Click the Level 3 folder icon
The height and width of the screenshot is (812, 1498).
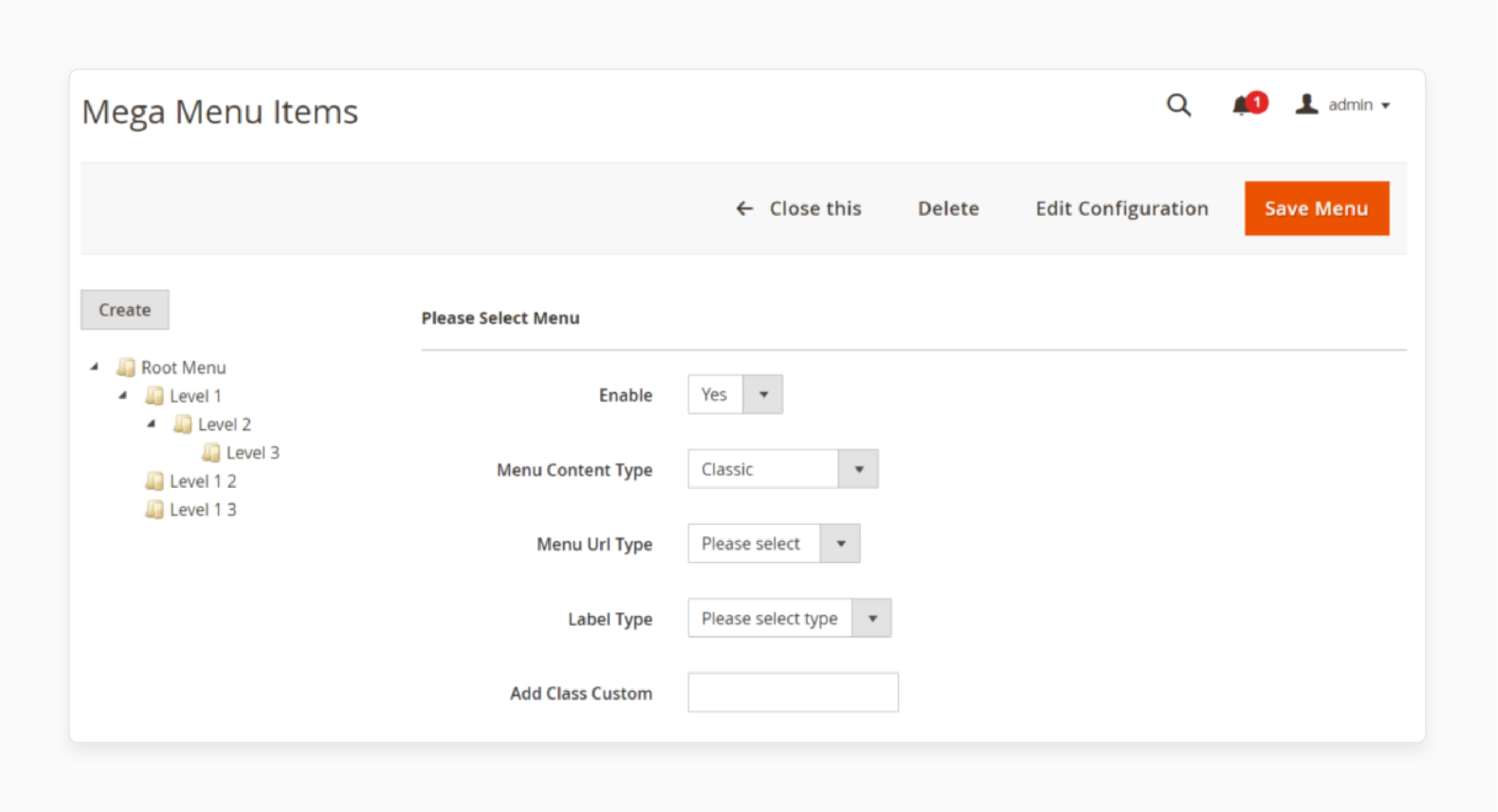[211, 453]
